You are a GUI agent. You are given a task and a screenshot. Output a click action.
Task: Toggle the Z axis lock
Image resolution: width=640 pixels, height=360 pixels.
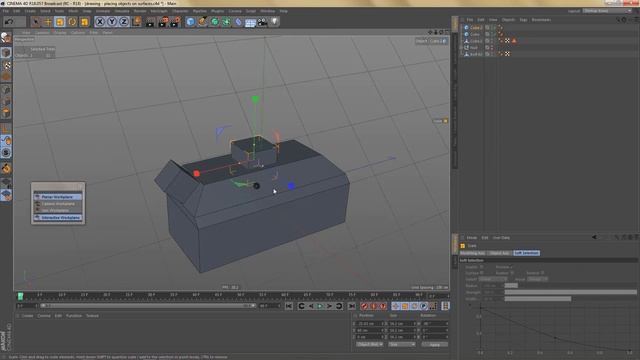click(124, 22)
